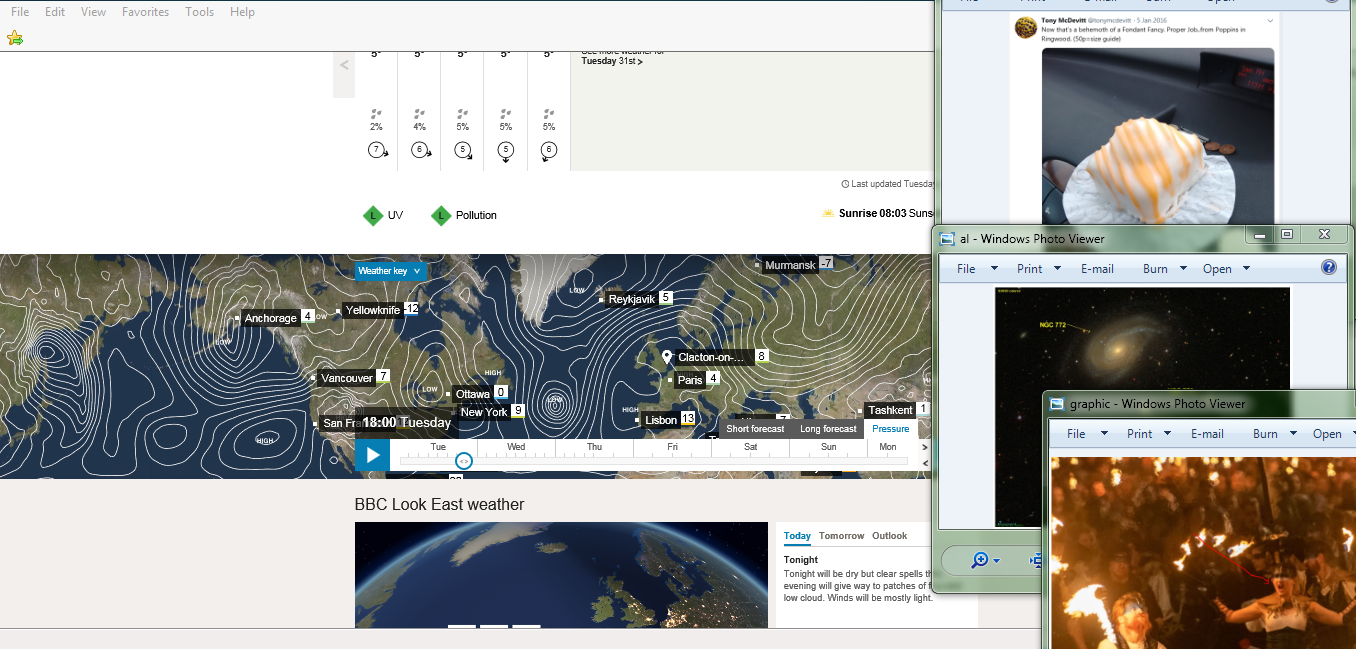The image size is (1356, 649).
Task: Select Sun on the map timeline
Action: [x=828, y=447]
